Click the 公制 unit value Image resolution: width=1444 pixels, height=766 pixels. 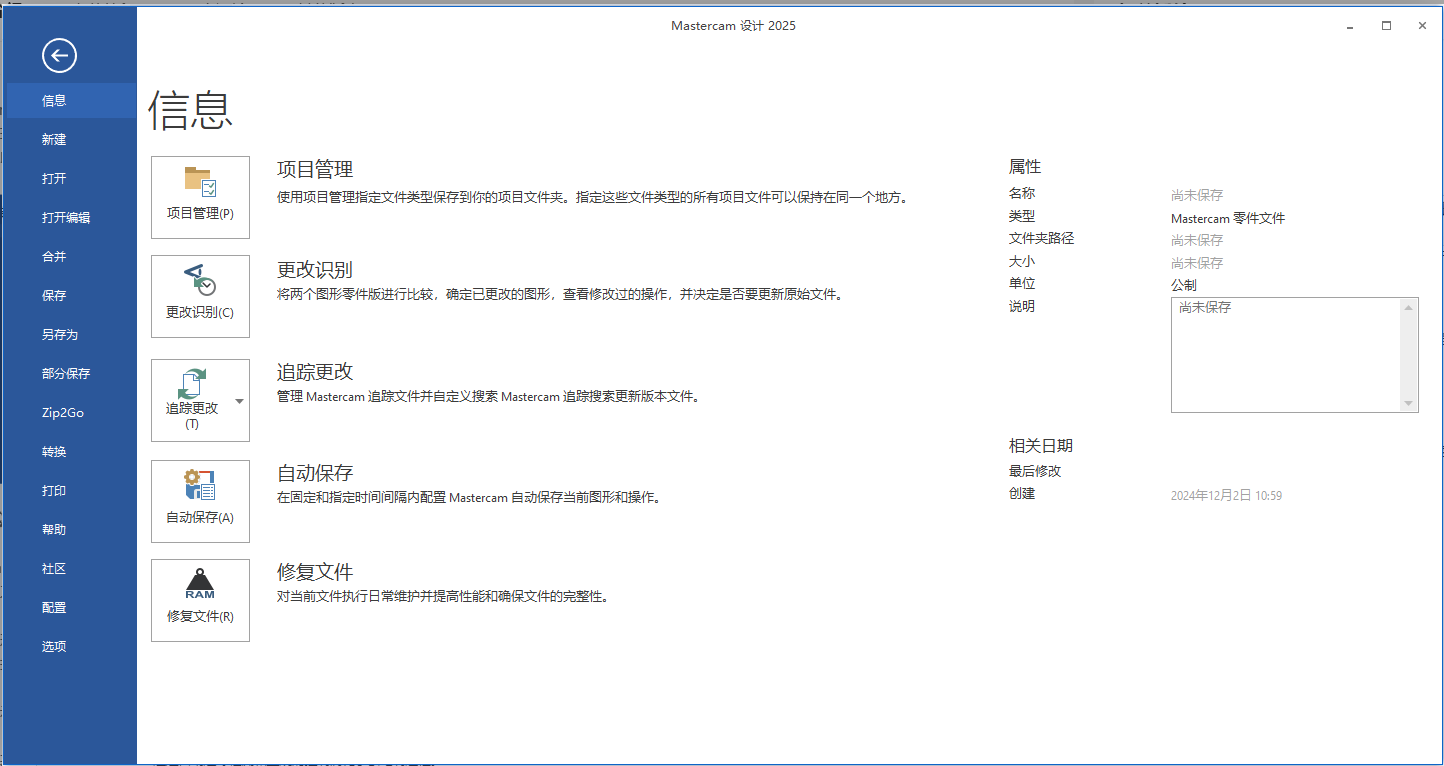(x=1184, y=285)
